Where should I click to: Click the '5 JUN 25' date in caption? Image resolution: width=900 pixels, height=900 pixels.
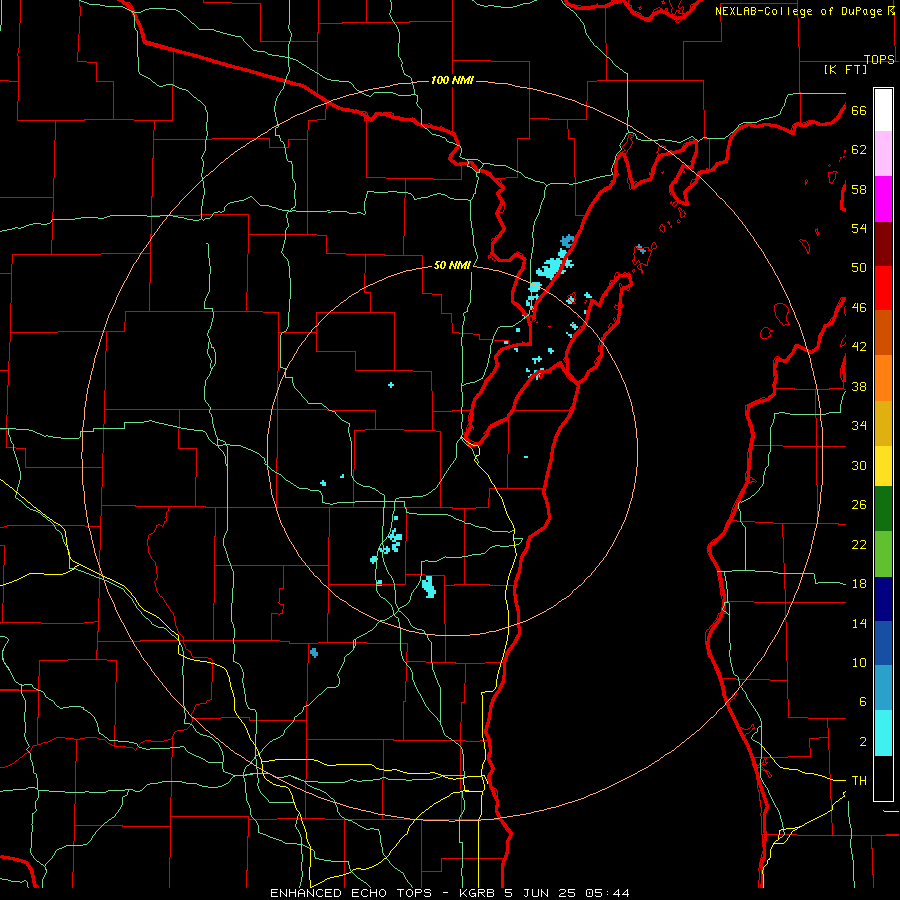point(541,893)
